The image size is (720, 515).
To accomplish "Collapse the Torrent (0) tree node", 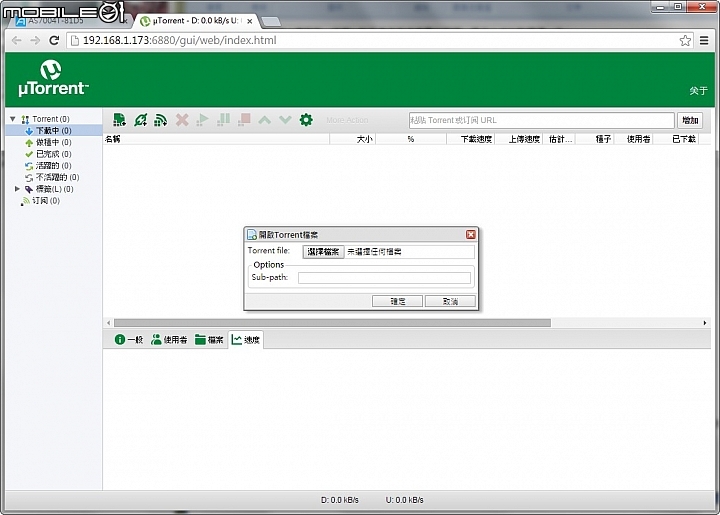I will [x=13, y=119].
